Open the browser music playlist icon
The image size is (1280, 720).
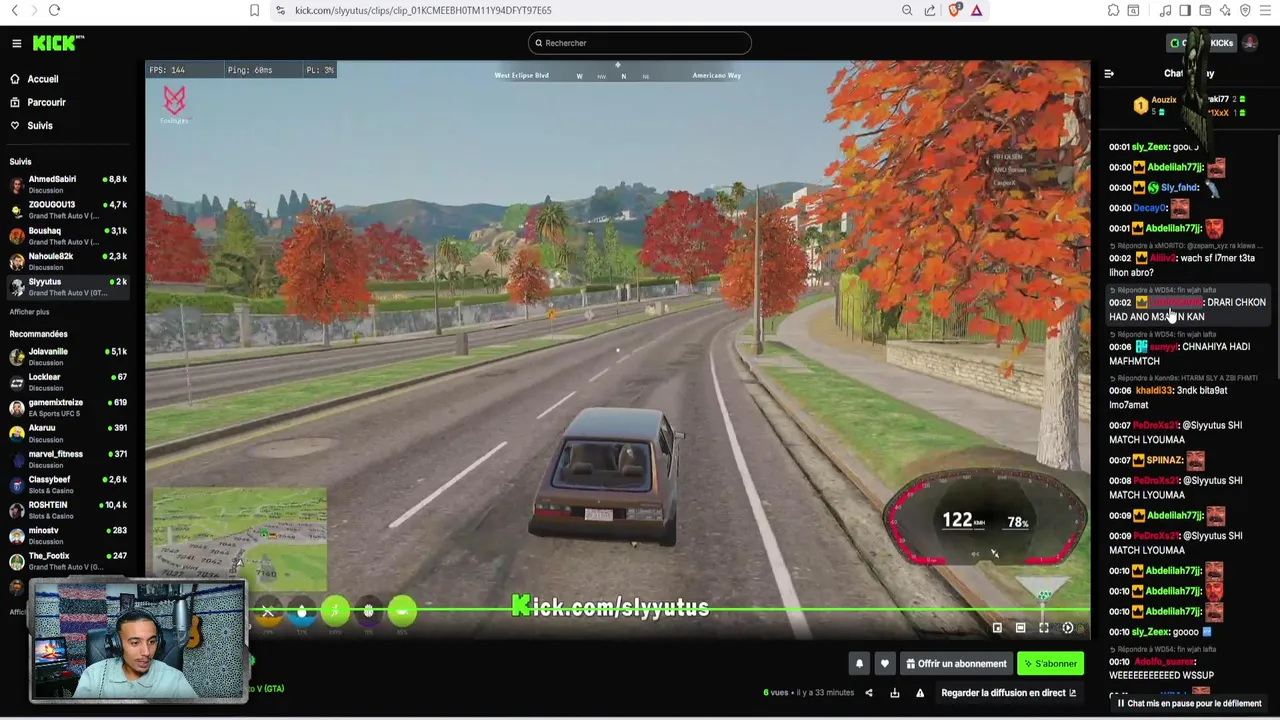[x=1165, y=10]
